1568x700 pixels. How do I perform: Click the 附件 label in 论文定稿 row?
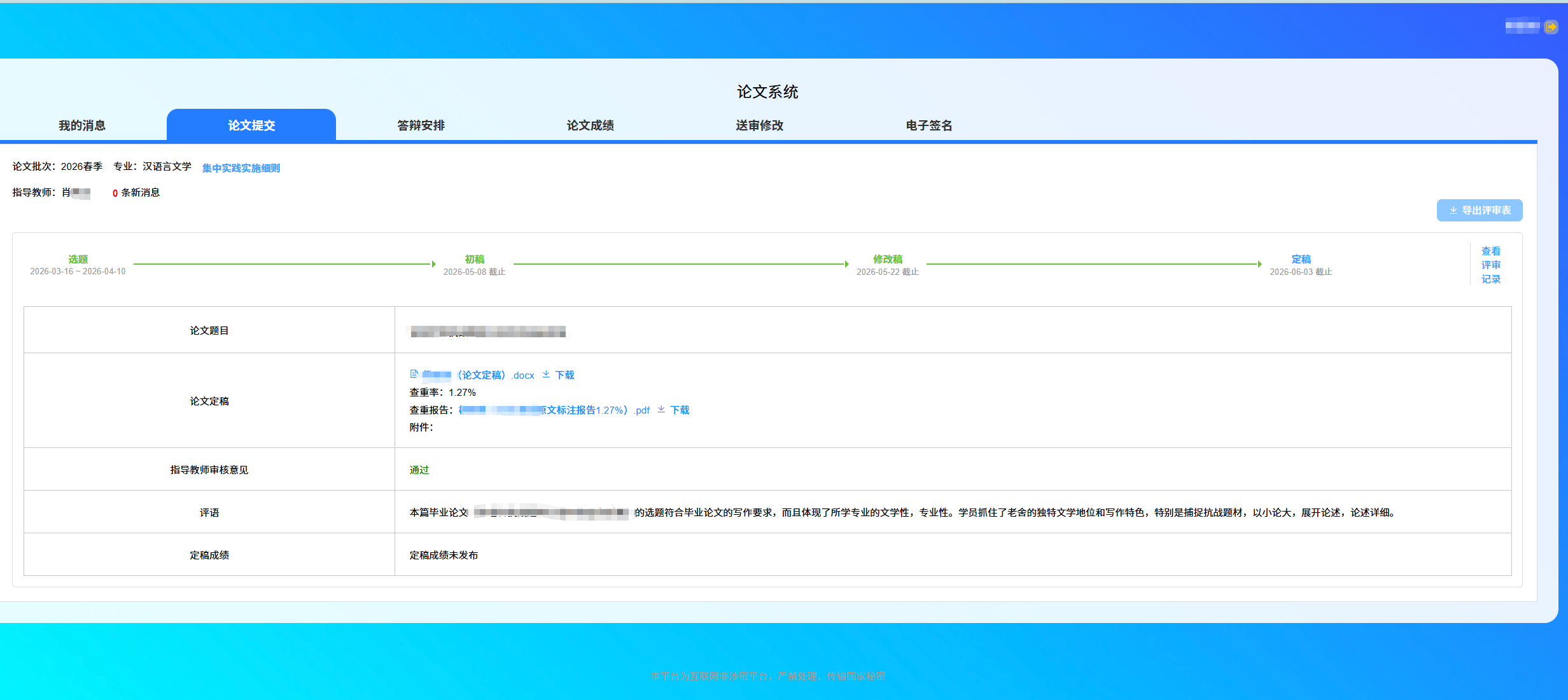421,427
